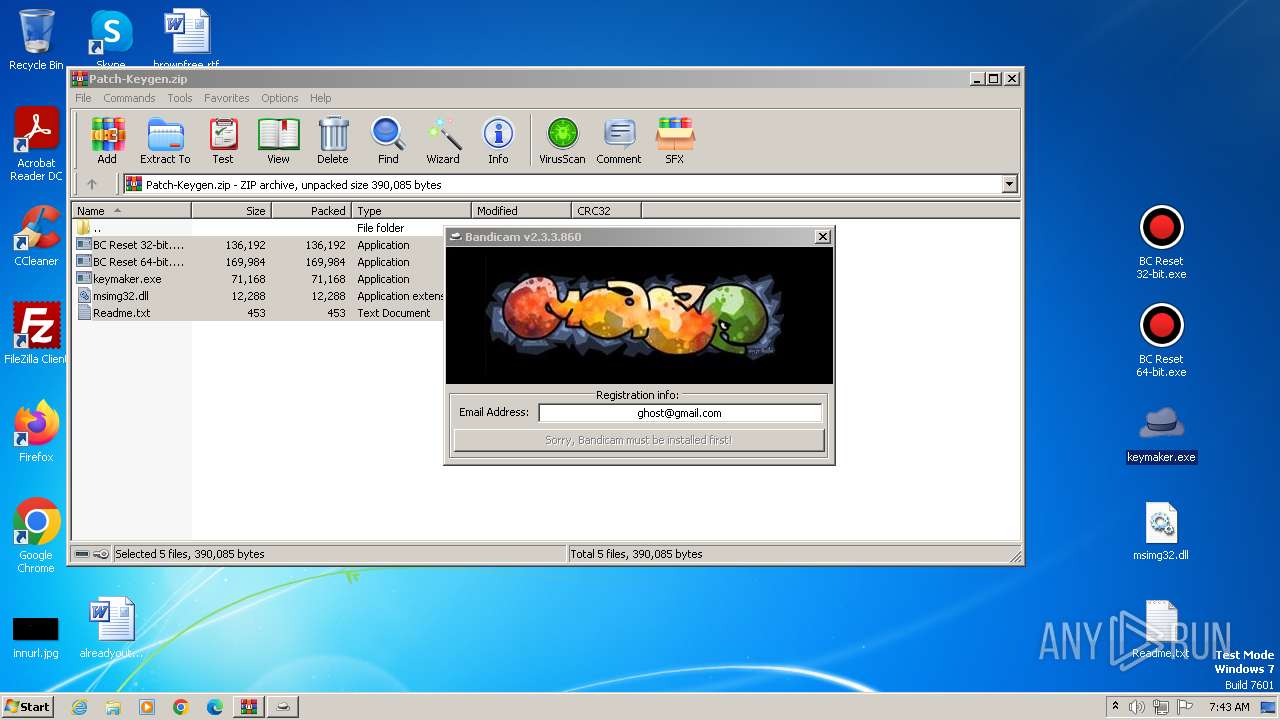The image size is (1280, 720).
Task: Click the key icon in WinRAR status bar
Action: click(101, 554)
